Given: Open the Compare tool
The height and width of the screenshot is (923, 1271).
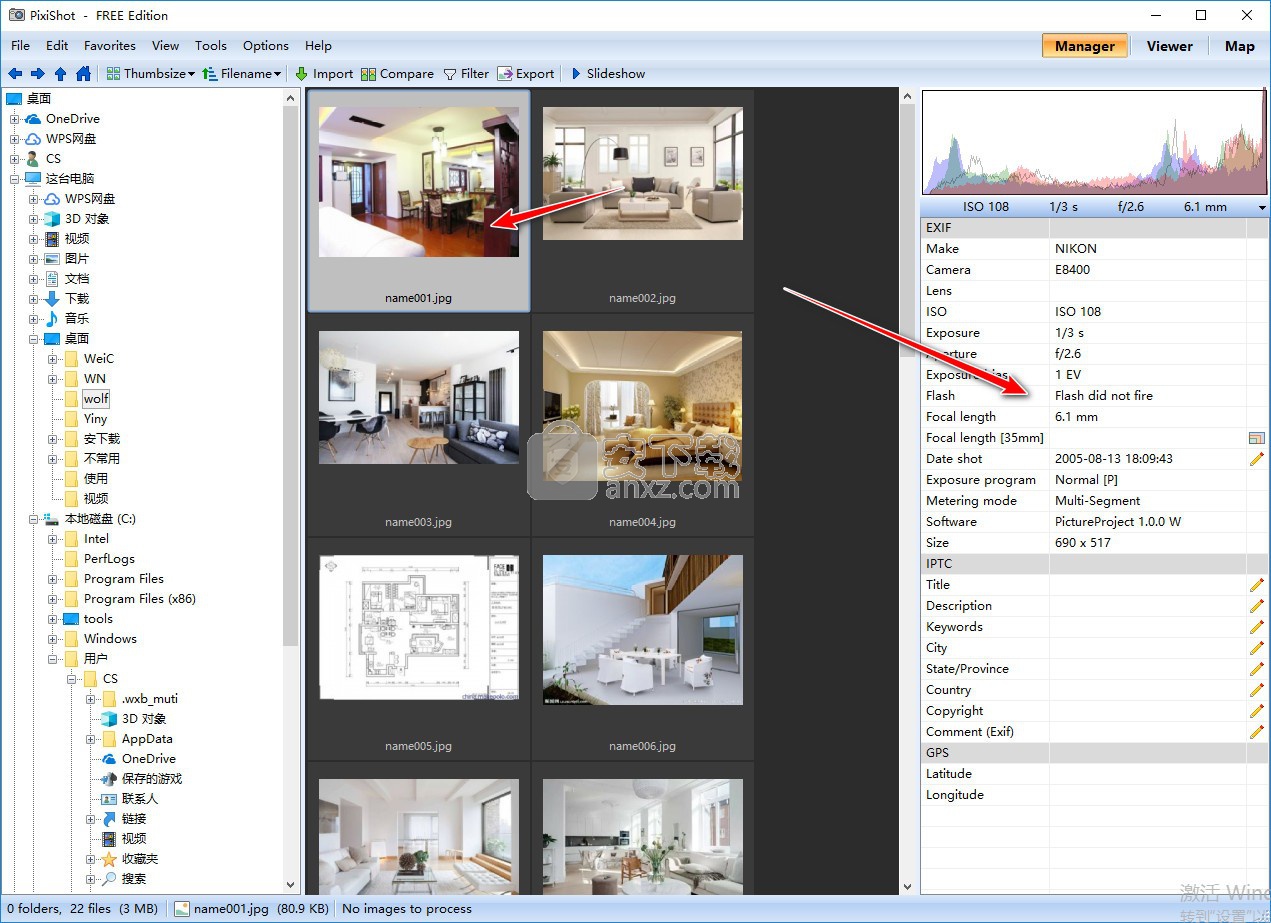Looking at the screenshot, I should pos(397,74).
